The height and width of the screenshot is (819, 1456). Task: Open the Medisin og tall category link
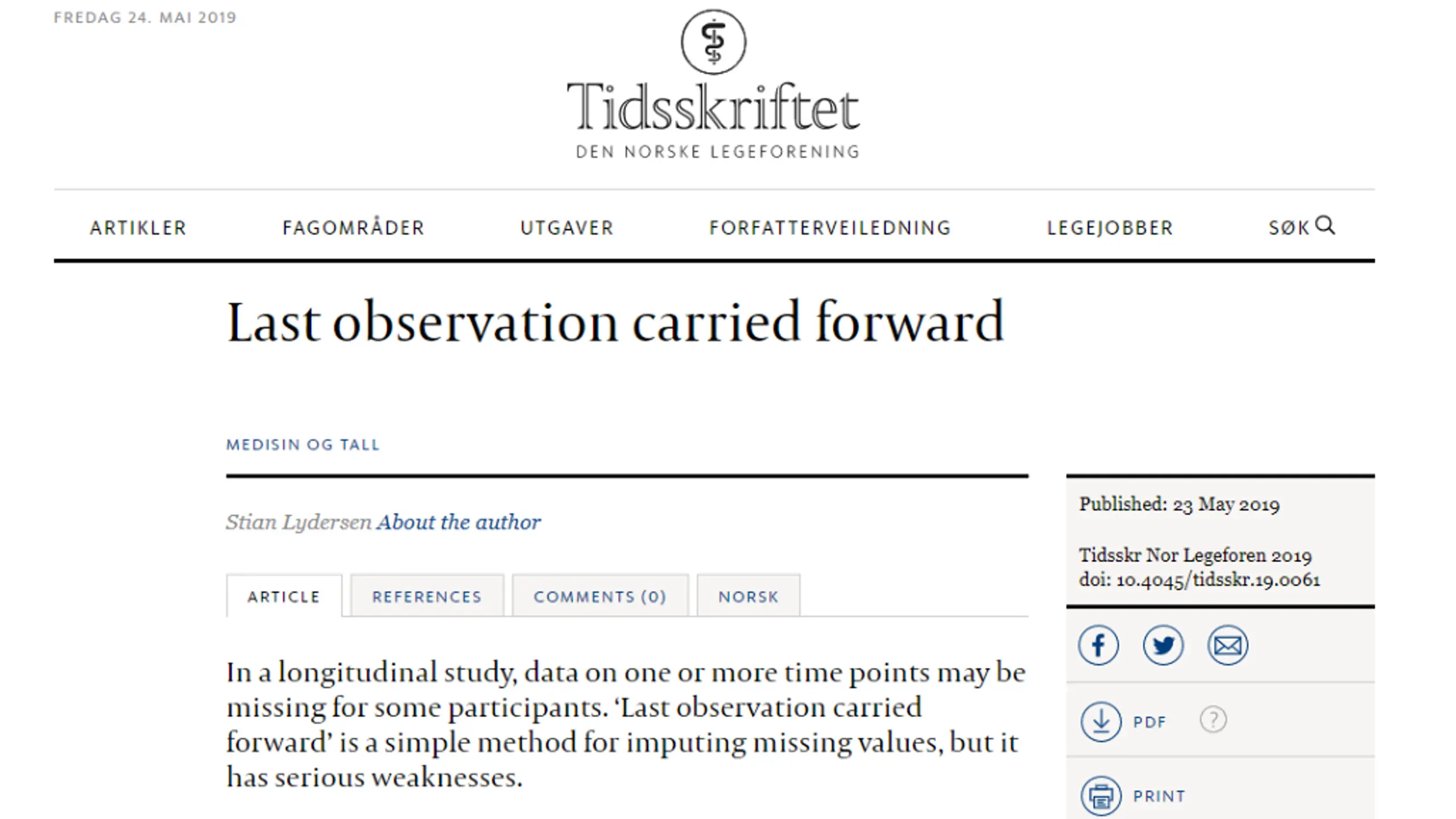[303, 445]
